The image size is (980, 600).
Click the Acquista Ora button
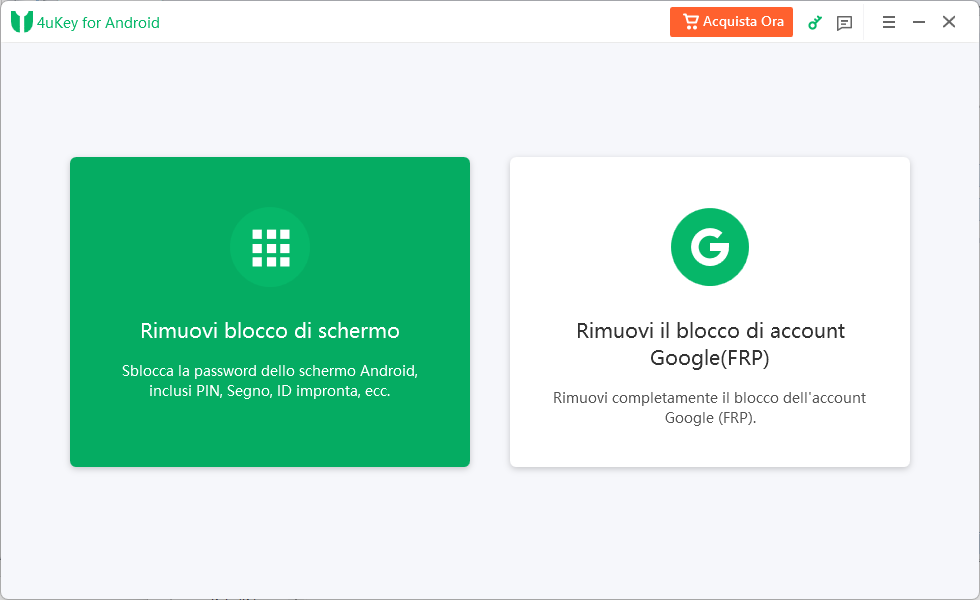[731, 22]
